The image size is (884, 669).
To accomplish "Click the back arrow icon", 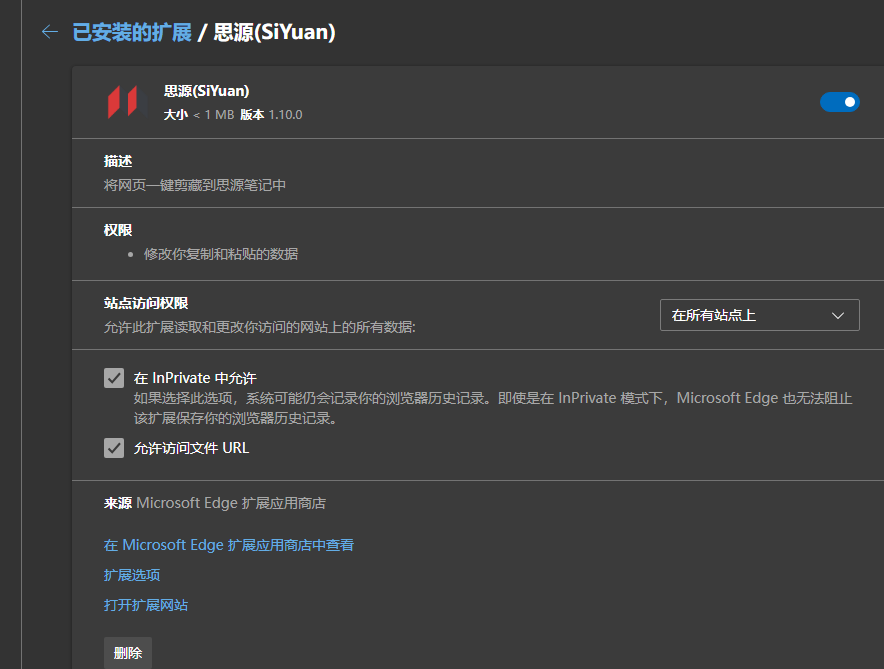I will pos(50,32).
